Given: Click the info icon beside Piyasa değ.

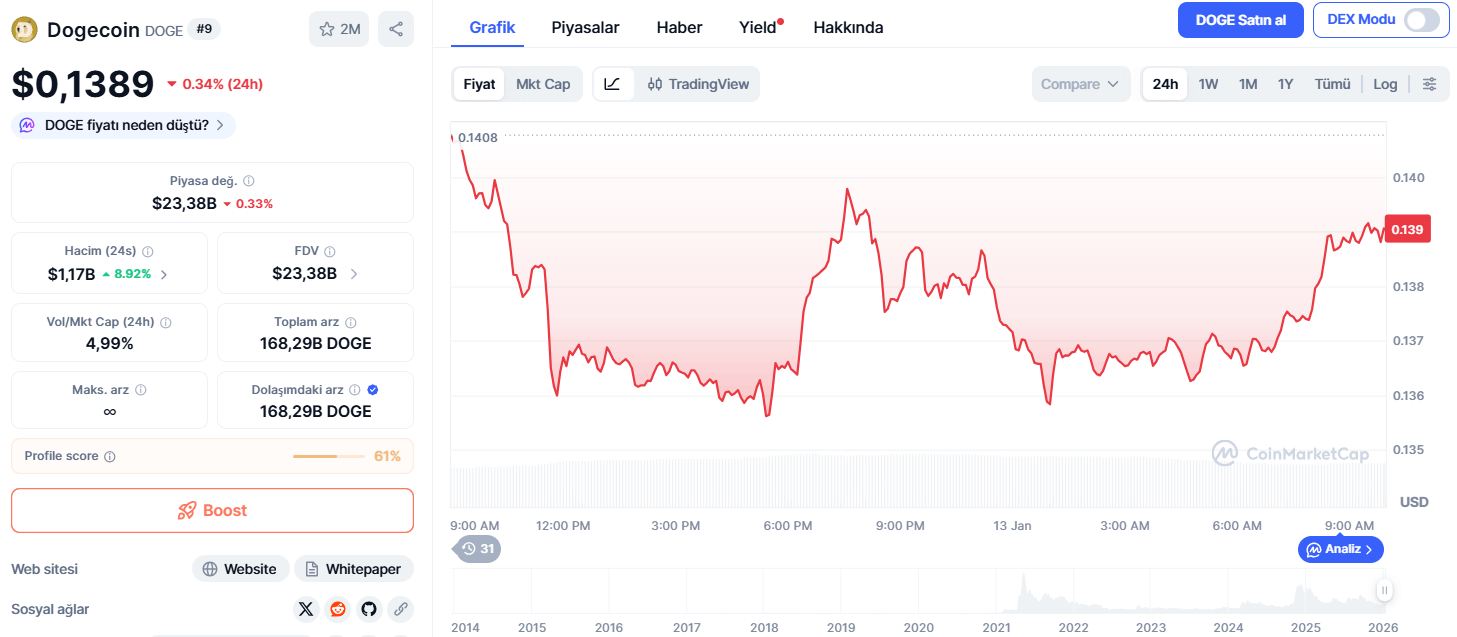Looking at the screenshot, I should tap(249, 181).
